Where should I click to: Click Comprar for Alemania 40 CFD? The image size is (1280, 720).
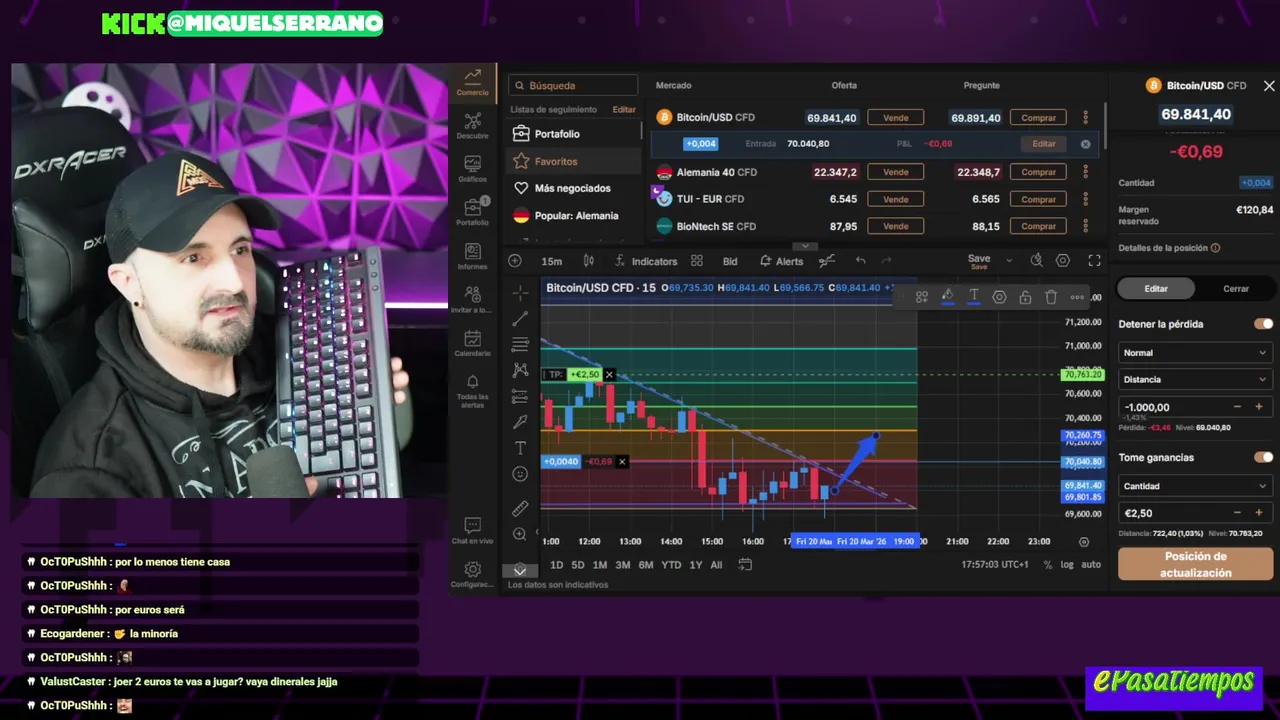(1039, 172)
